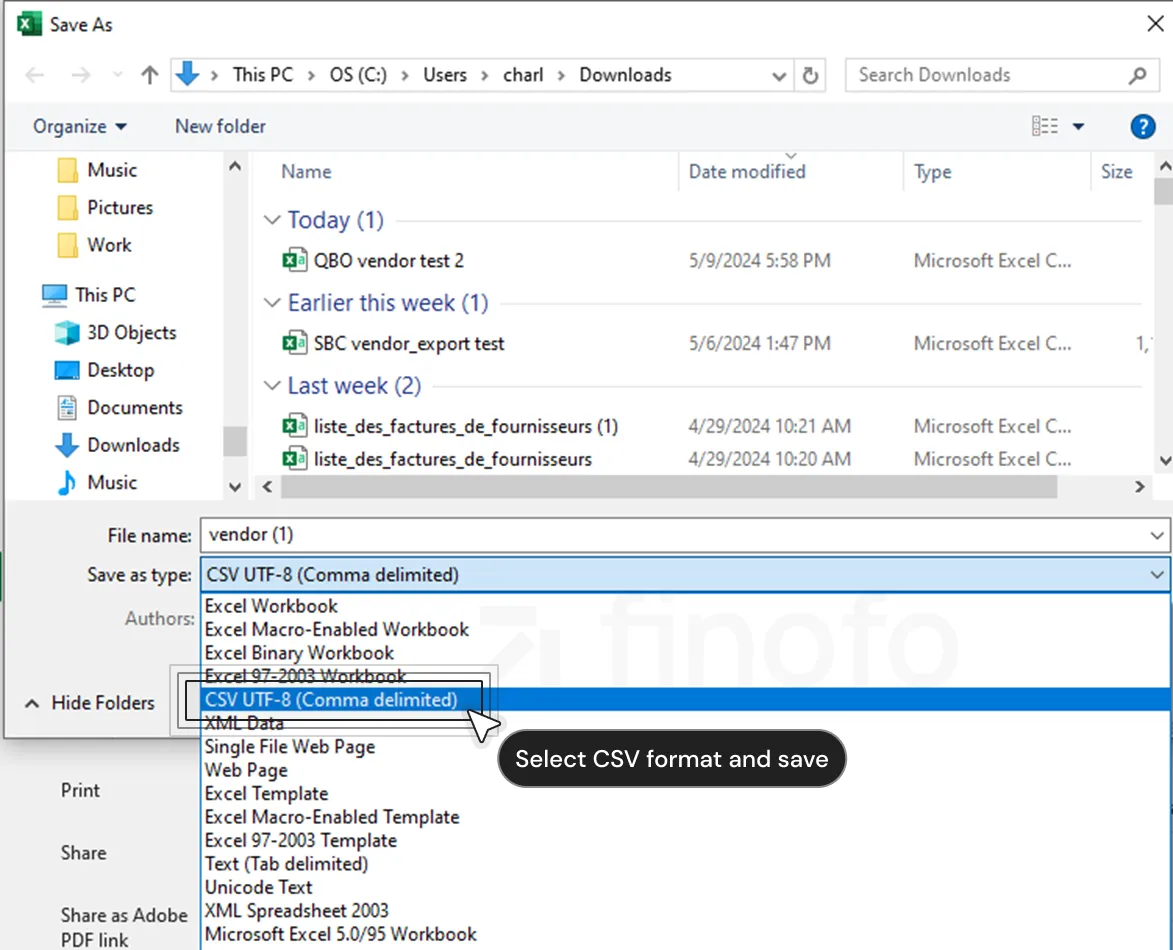This screenshot has width=1173, height=950.
Task: Click the Downloads arrow icon in sidebar
Action: (67, 445)
